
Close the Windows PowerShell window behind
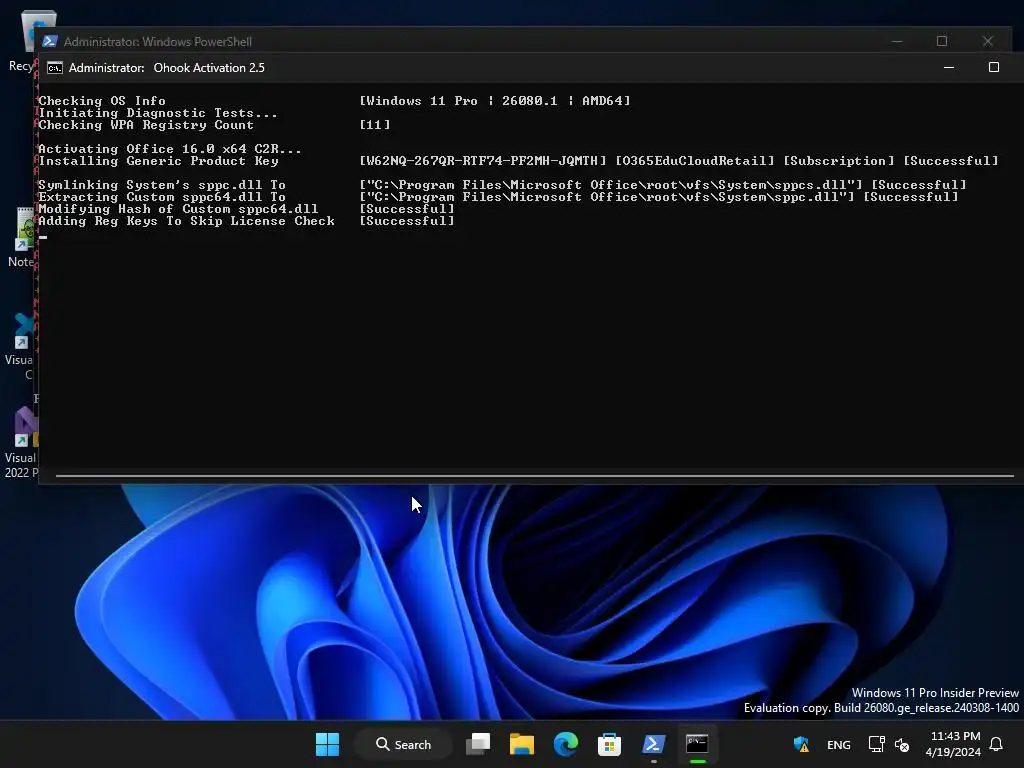point(987,41)
